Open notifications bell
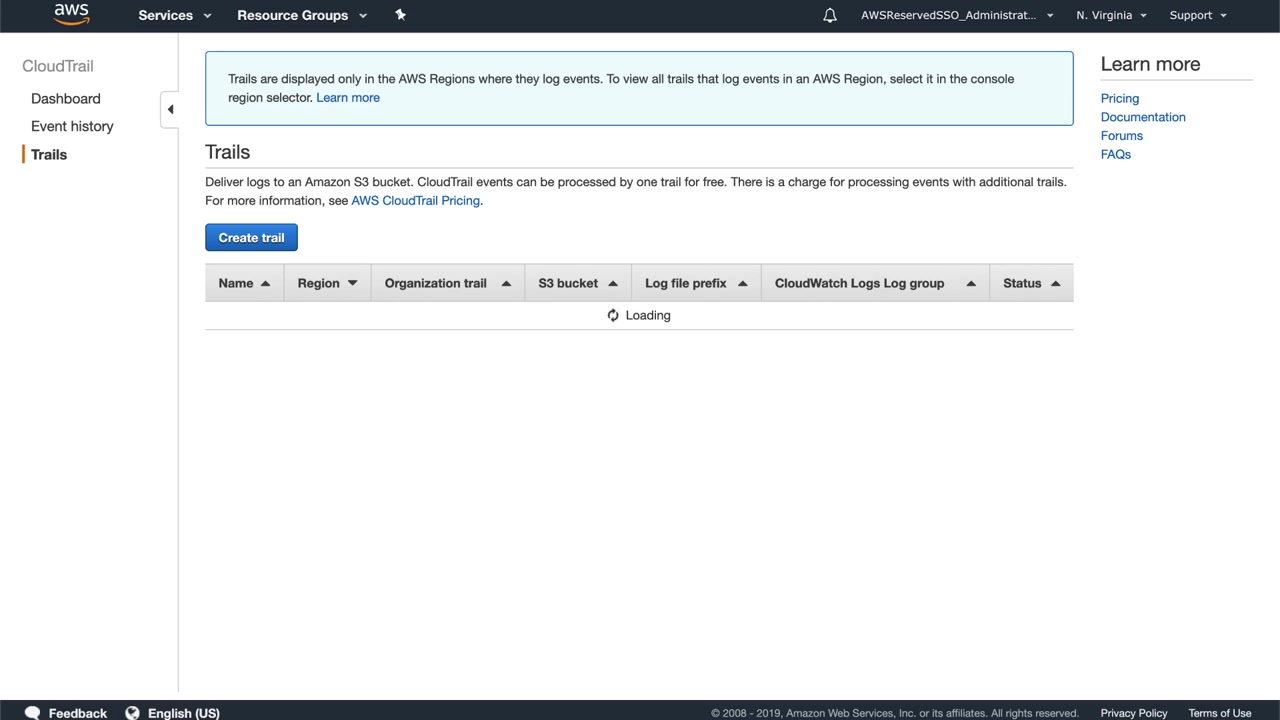This screenshot has height=720, width=1280. click(830, 15)
